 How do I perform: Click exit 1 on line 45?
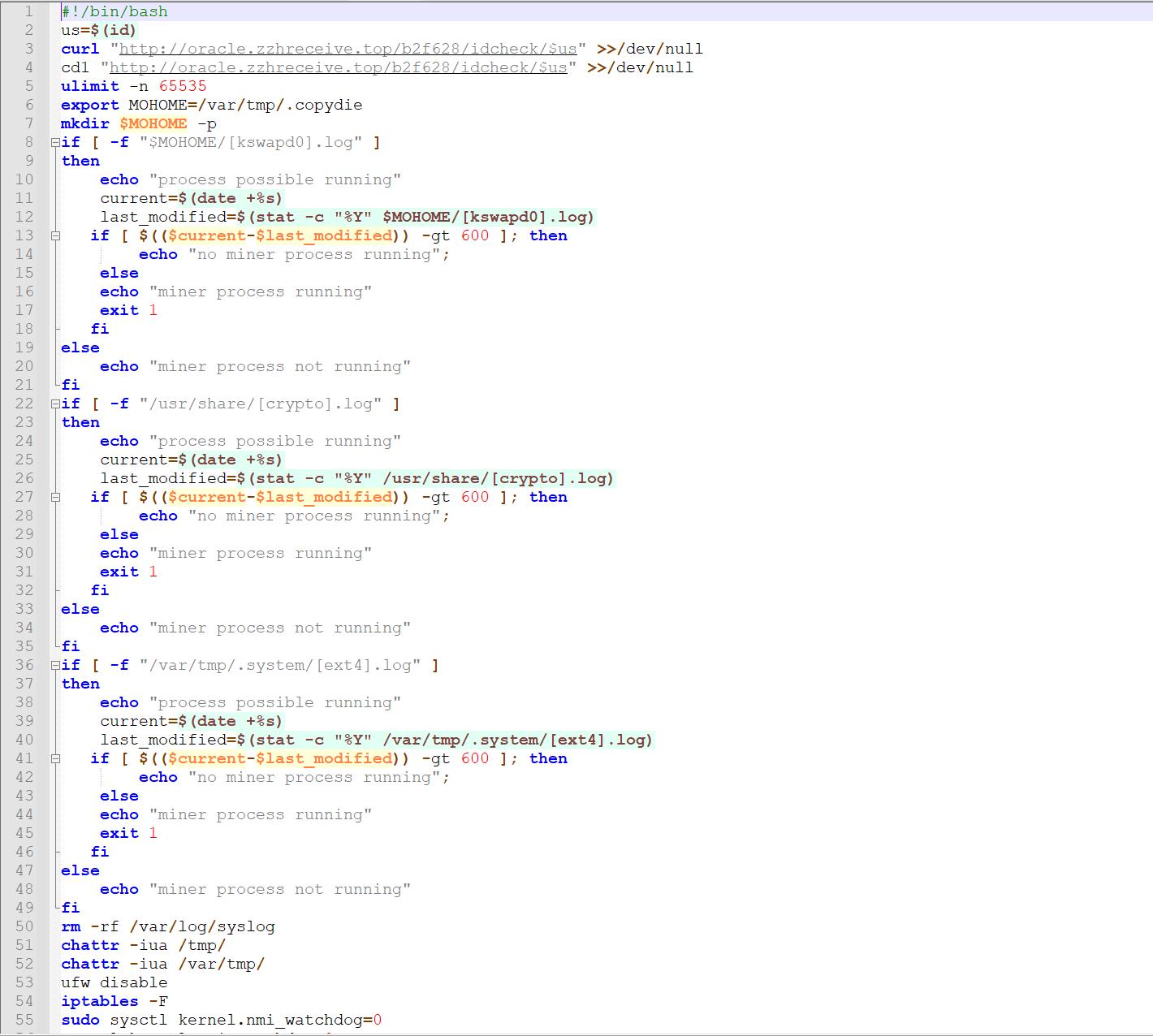pyautogui.click(x=128, y=833)
